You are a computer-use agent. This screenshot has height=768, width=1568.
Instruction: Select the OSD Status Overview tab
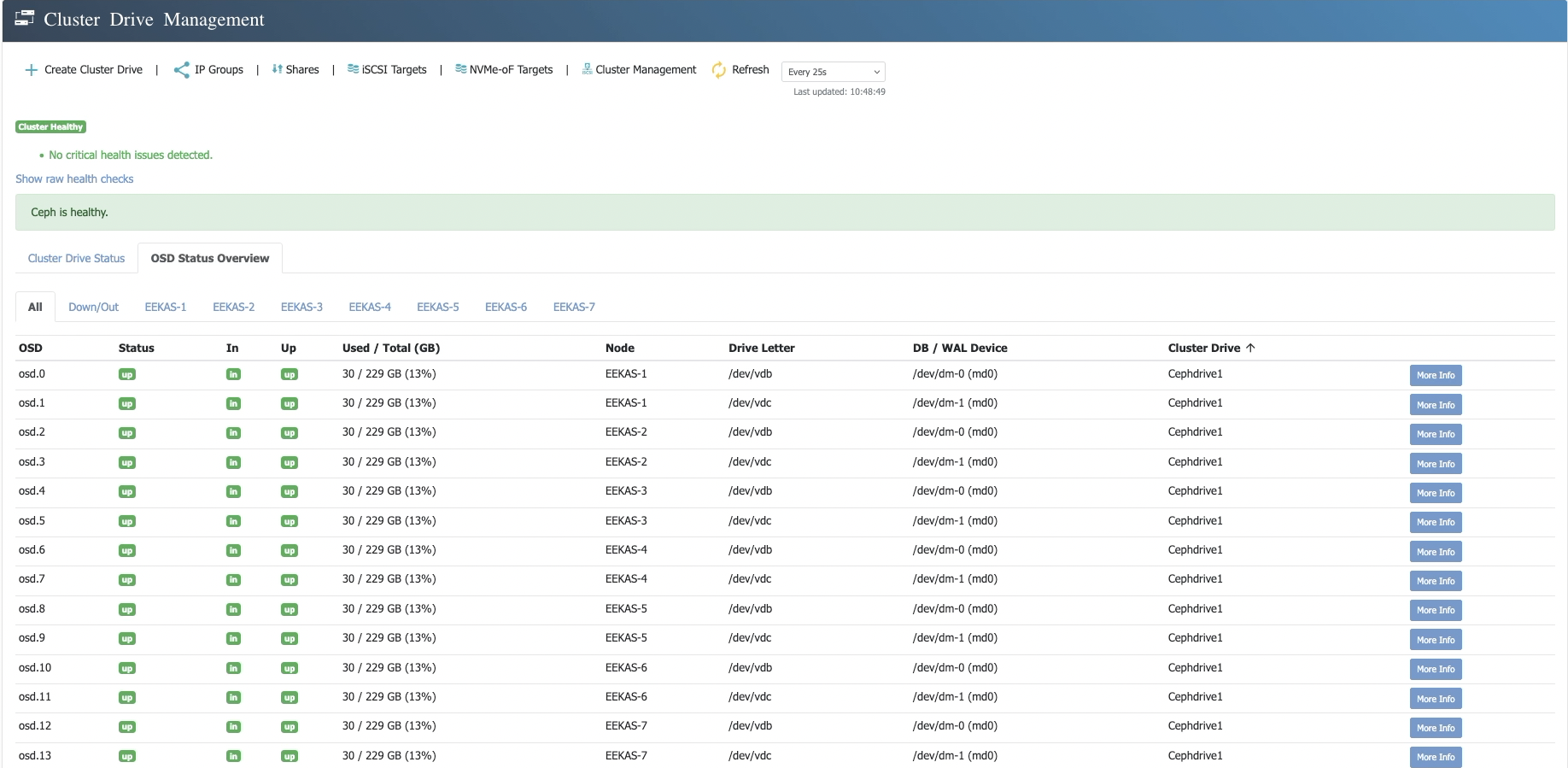pos(210,258)
